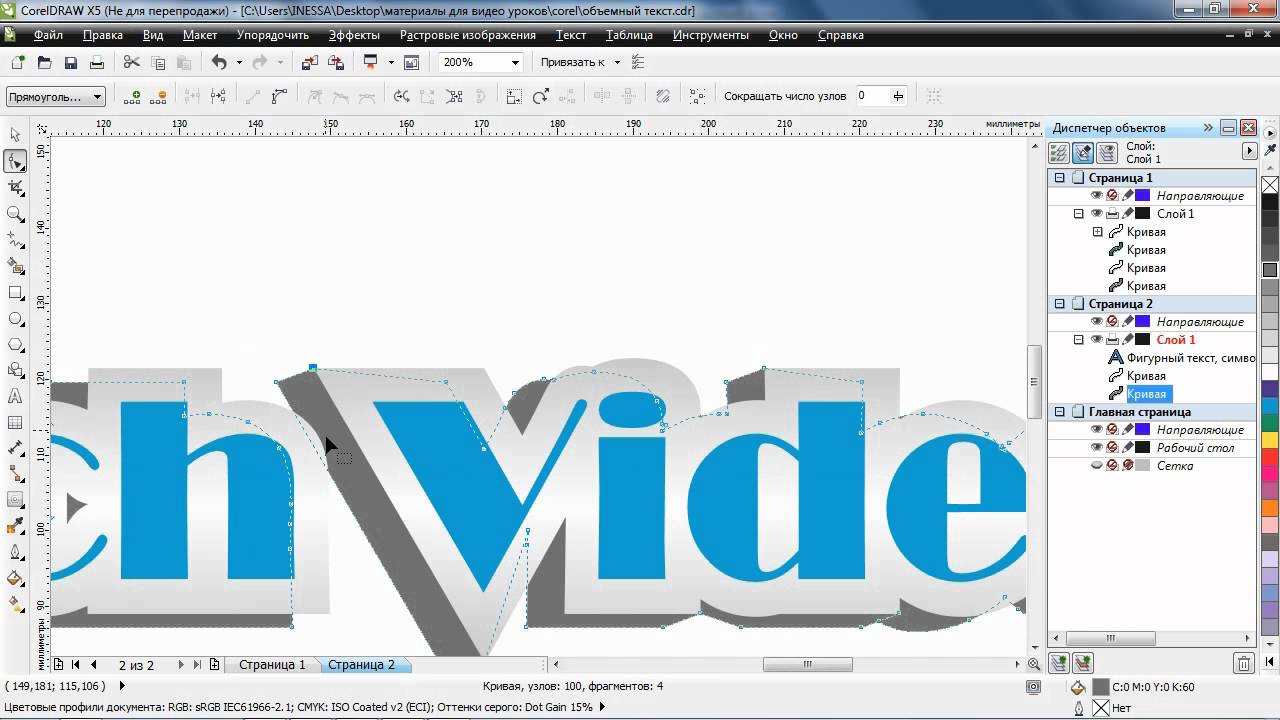Undo the last action
The height and width of the screenshot is (720, 1280).
(219, 62)
